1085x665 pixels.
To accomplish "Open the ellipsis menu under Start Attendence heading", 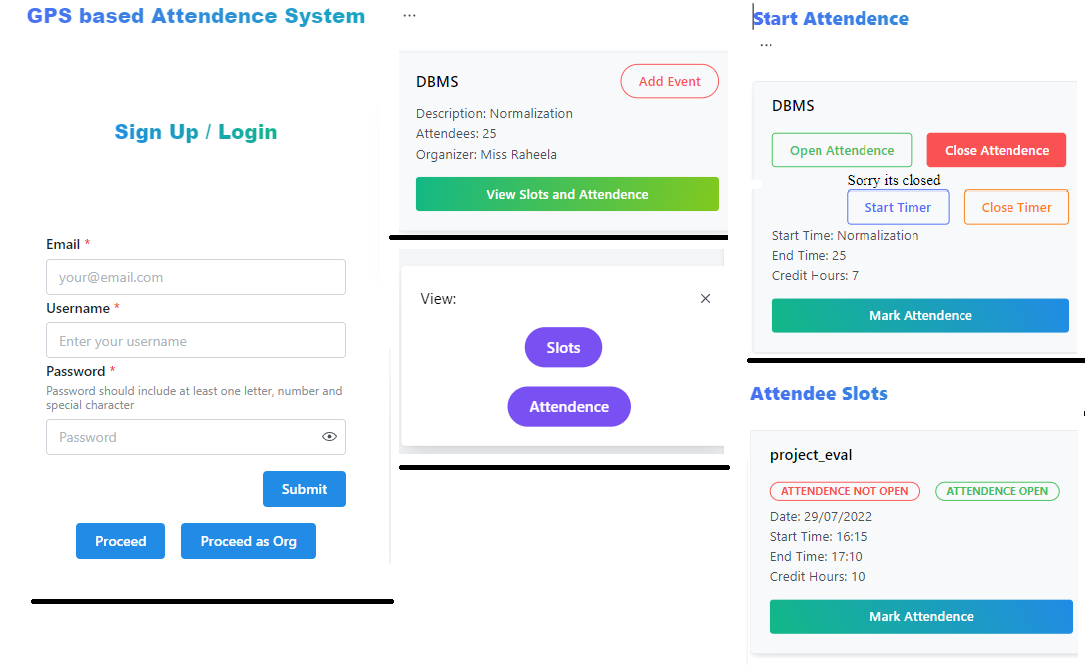I will 766,43.
